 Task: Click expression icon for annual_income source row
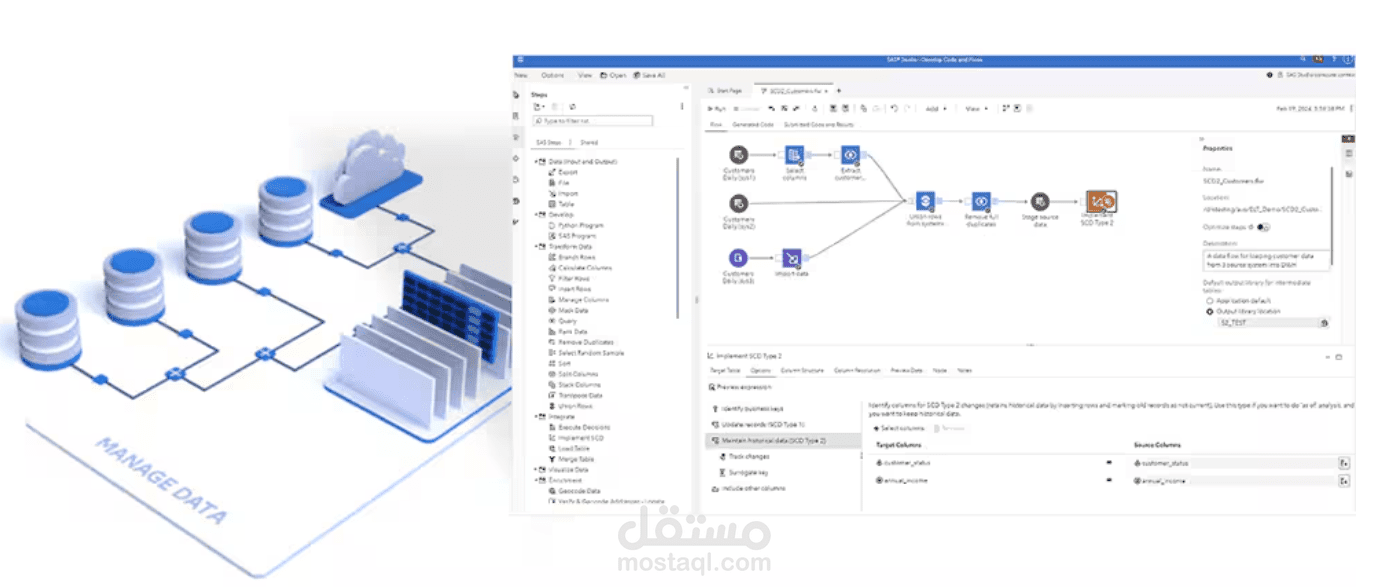1343,481
